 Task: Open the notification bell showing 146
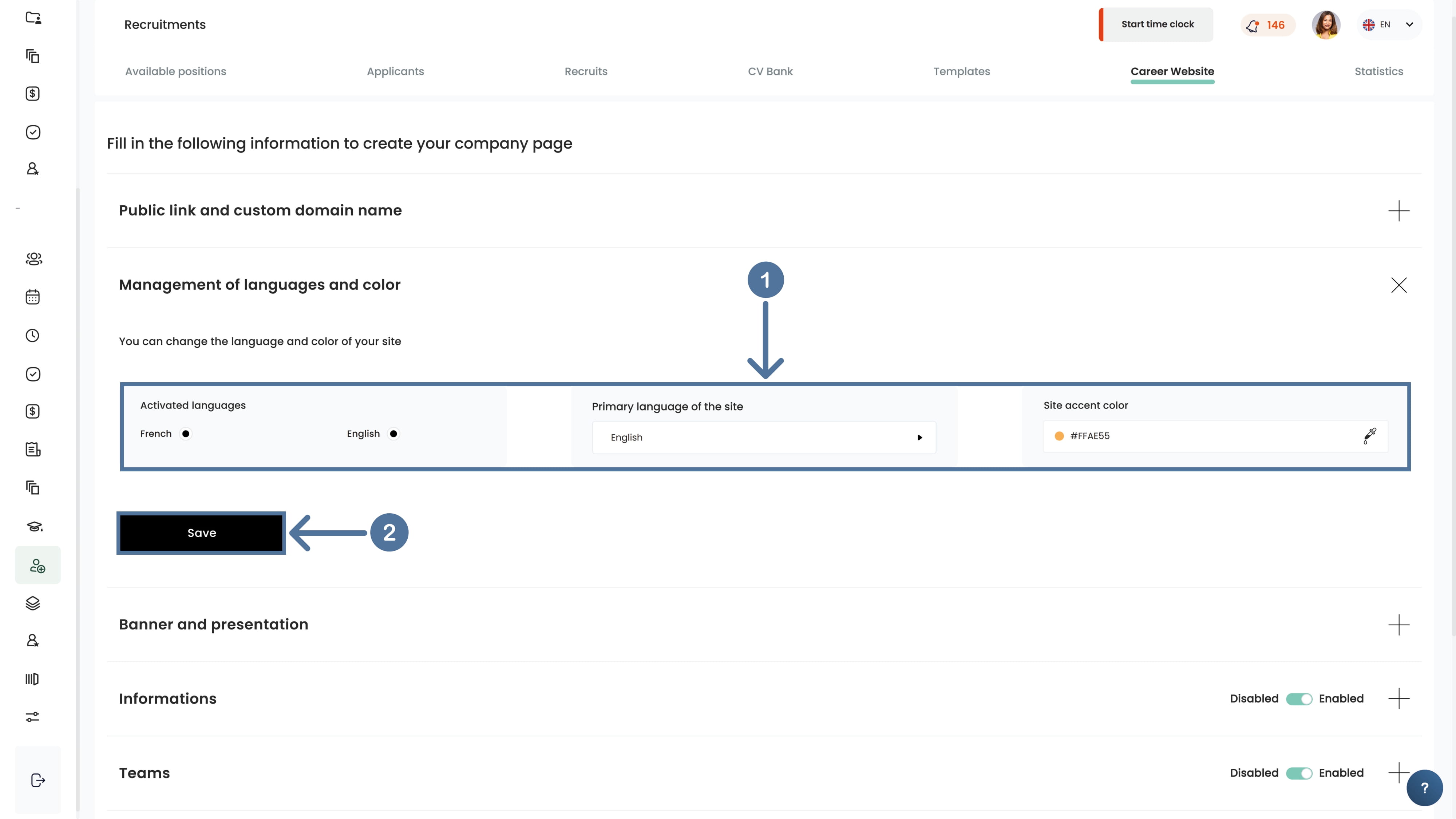pos(1268,25)
